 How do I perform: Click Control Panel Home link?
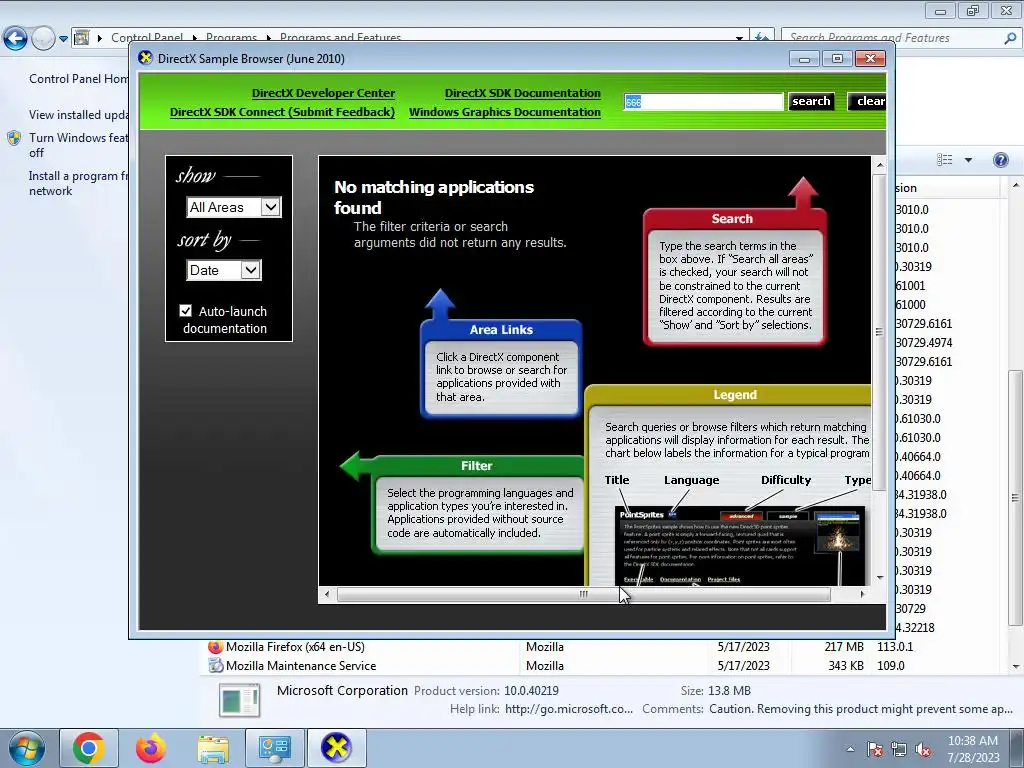tap(78, 79)
